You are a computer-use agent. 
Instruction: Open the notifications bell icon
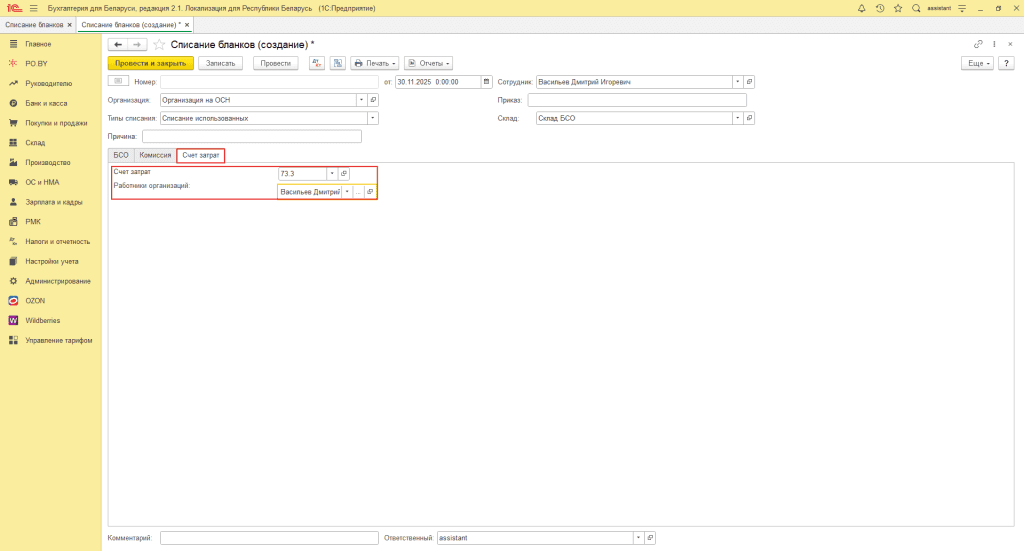click(862, 8)
